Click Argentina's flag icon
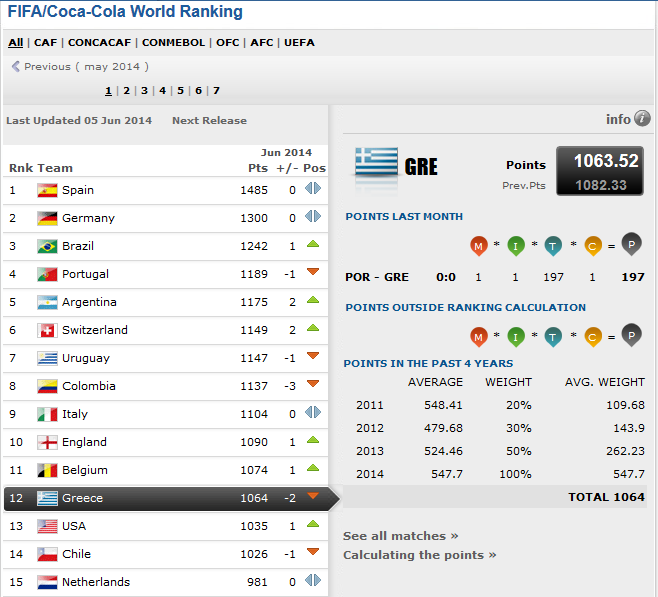The image size is (658, 597). click(47, 302)
